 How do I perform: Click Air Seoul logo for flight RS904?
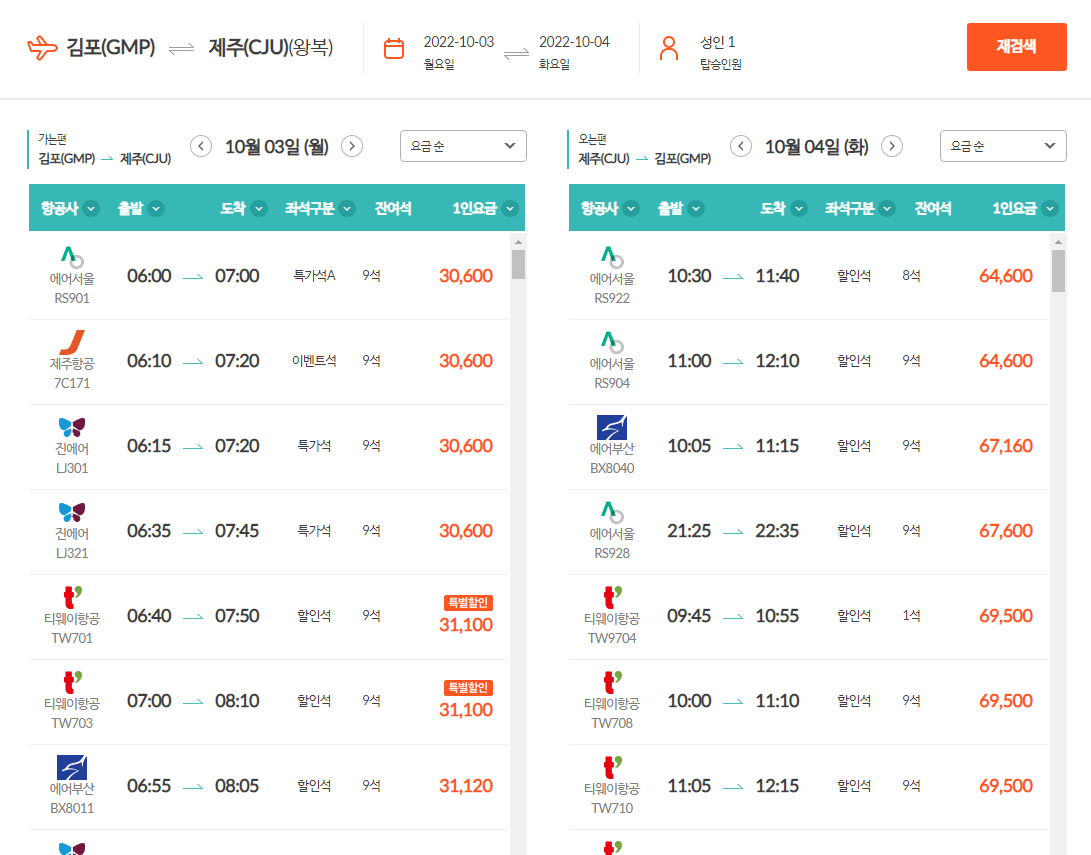(612, 342)
